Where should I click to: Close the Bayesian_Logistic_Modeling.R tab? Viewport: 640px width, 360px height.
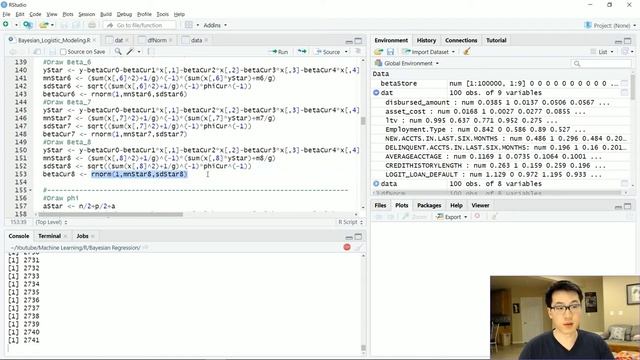click(94, 40)
